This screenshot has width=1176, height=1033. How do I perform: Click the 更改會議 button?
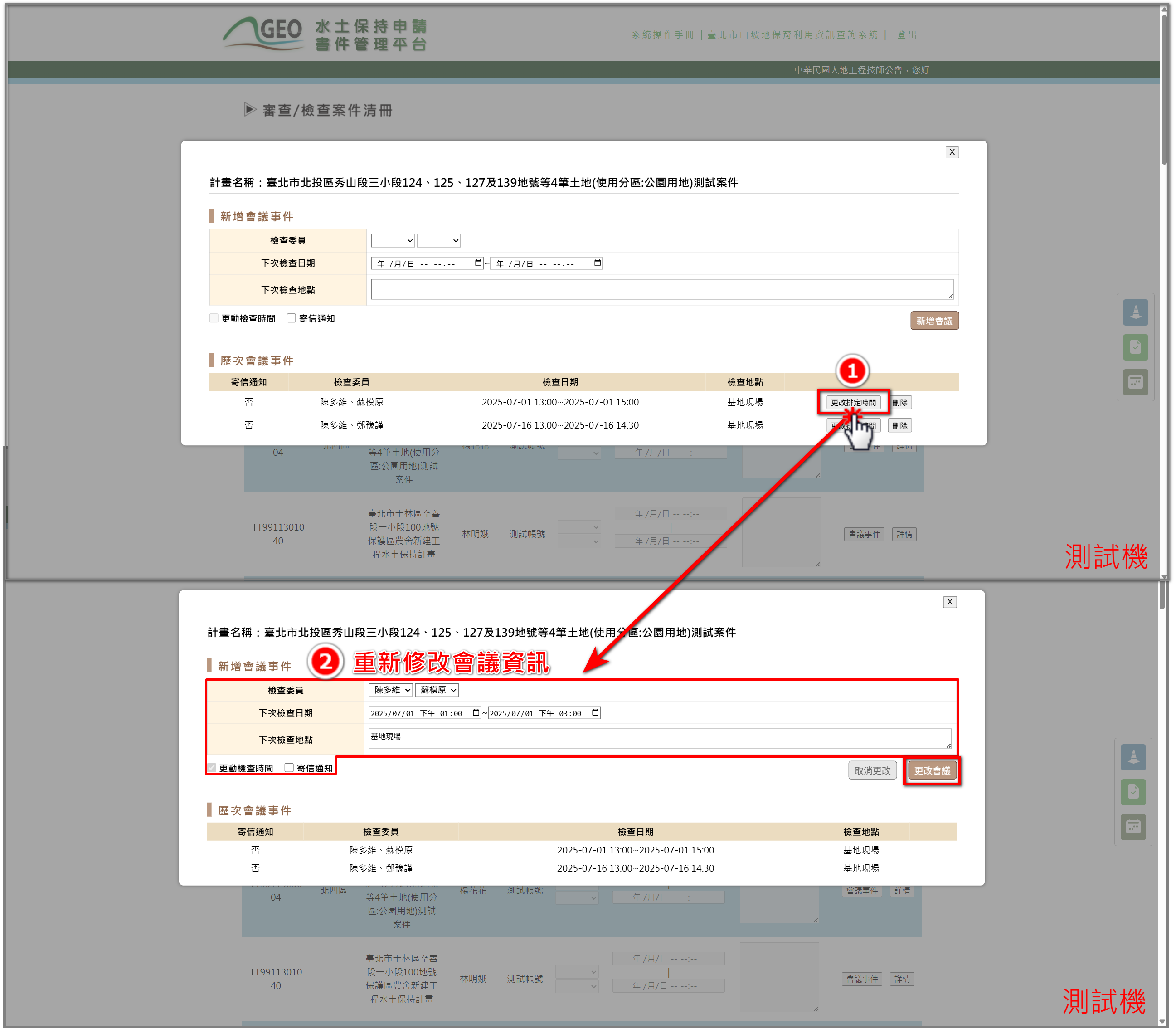pyautogui.click(x=932, y=770)
